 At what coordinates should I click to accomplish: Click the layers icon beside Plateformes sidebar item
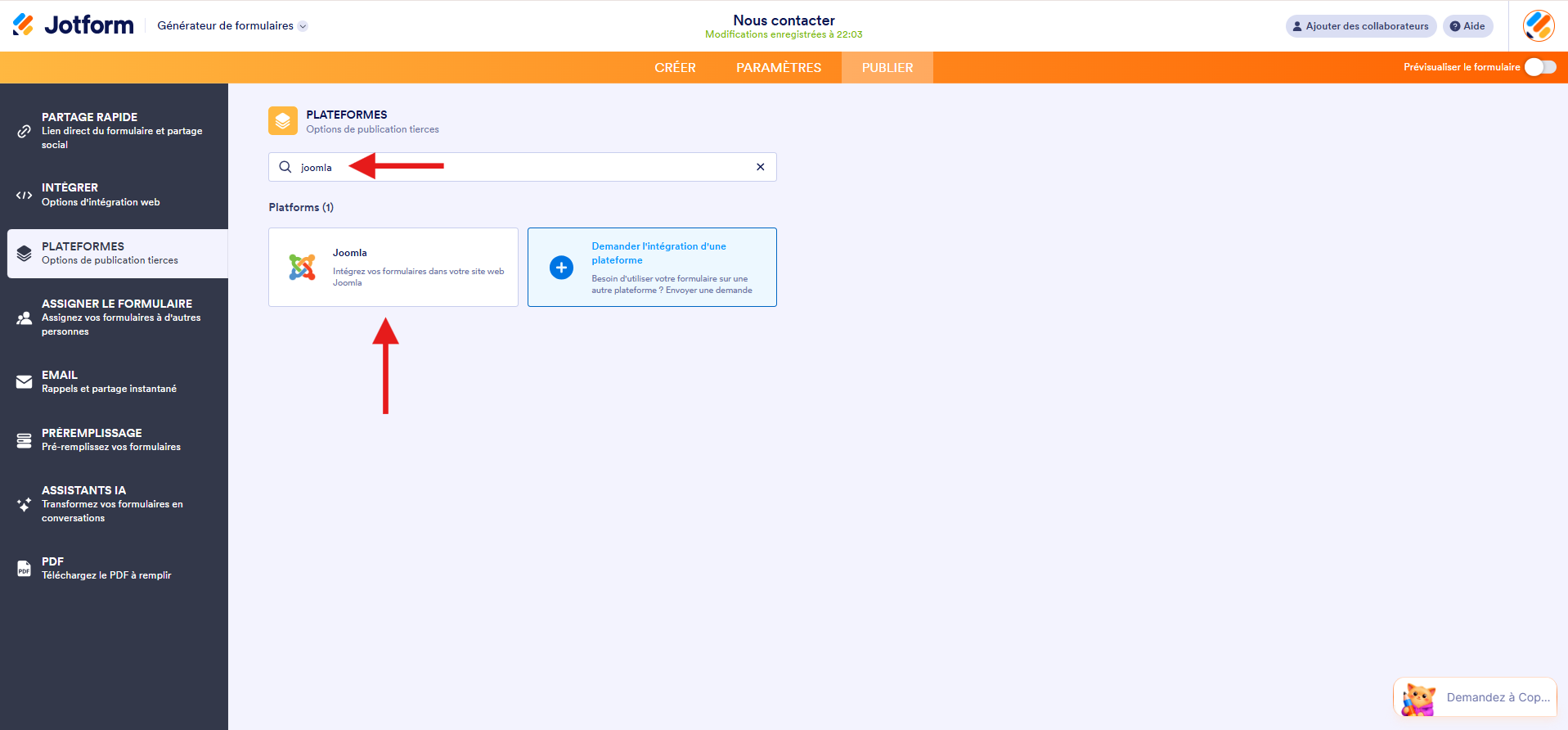click(25, 253)
